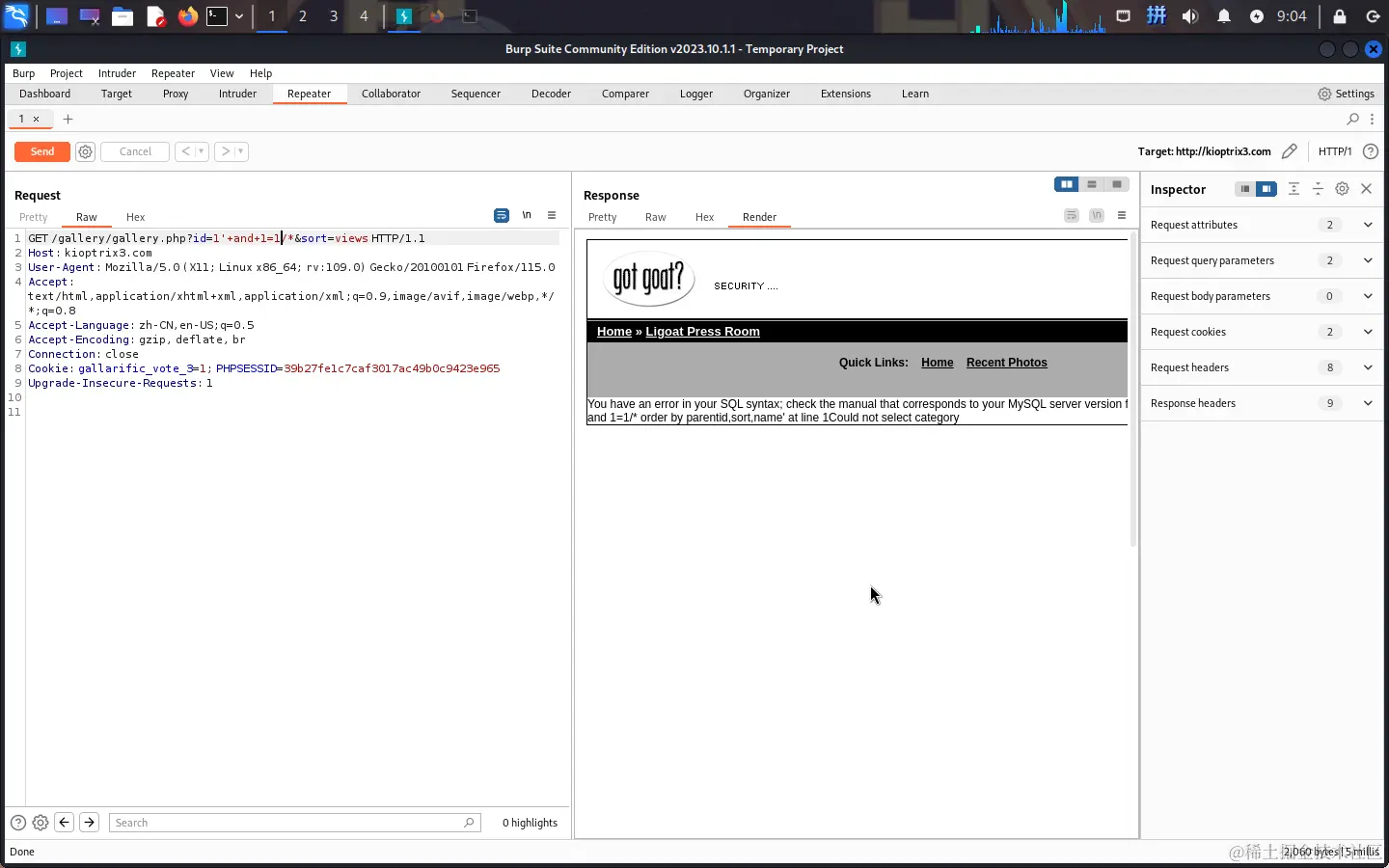Open Repeater tab search magnifier

tap(1353, 119)
